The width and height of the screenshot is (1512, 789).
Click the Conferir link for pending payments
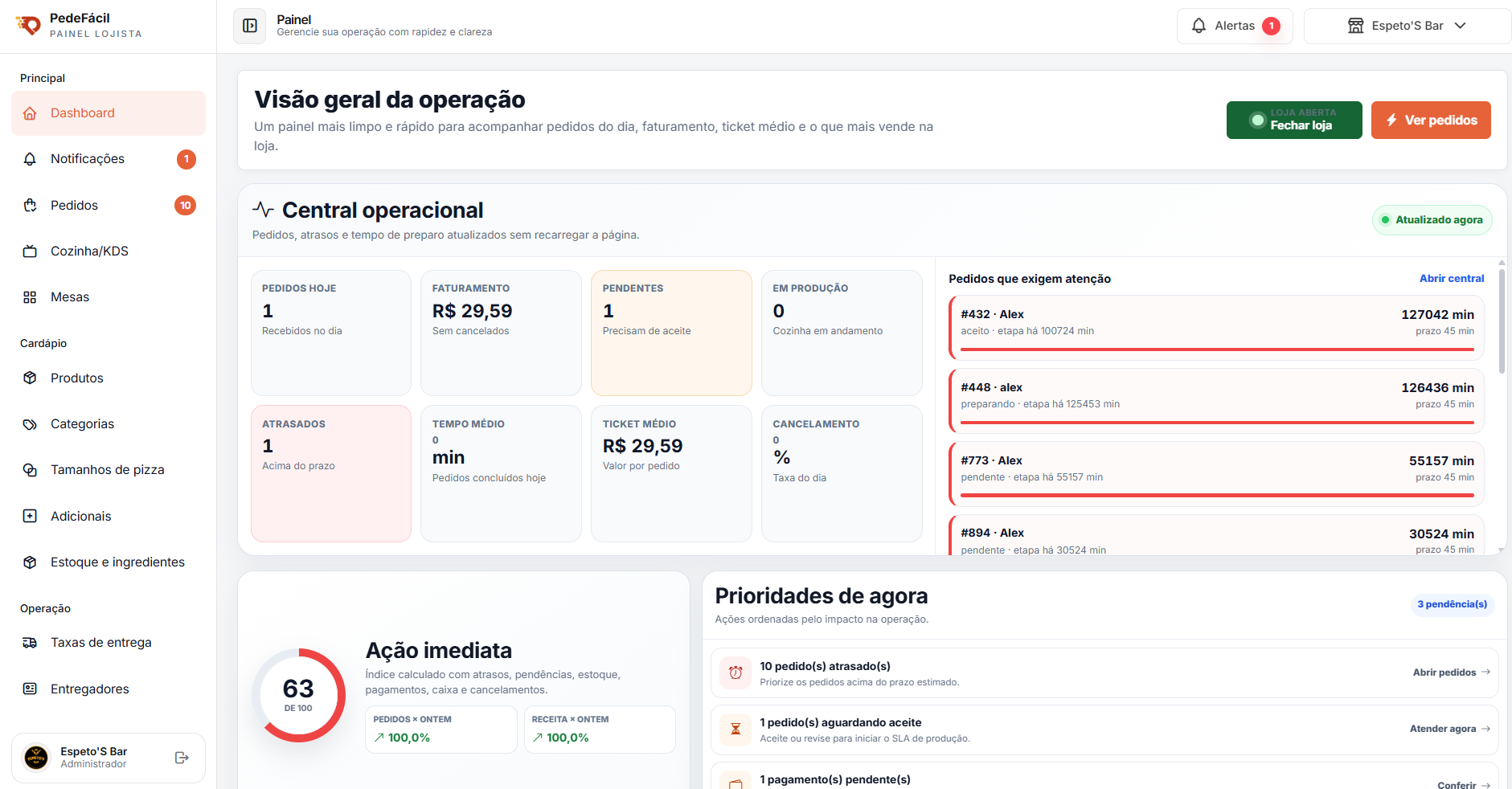pos(1464,785)
